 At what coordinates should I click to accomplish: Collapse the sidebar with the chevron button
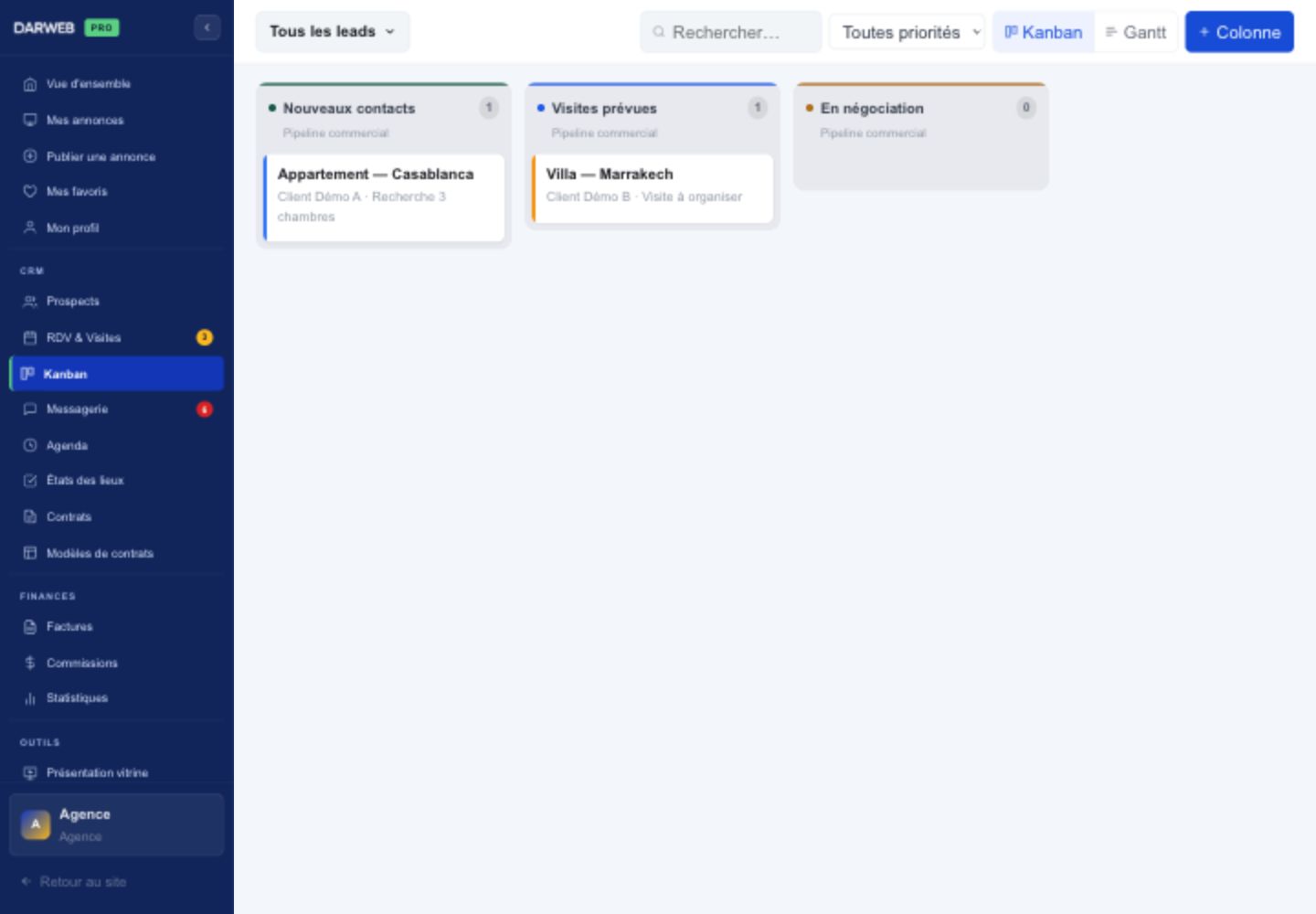[x=207, y=27]
